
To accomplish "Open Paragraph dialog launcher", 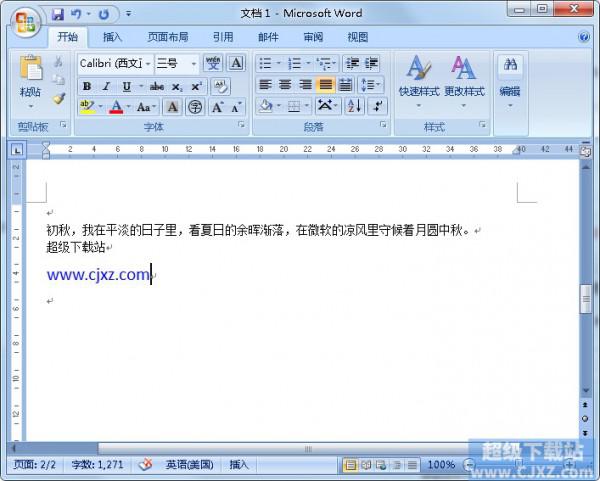I will (x=383, y=125).
